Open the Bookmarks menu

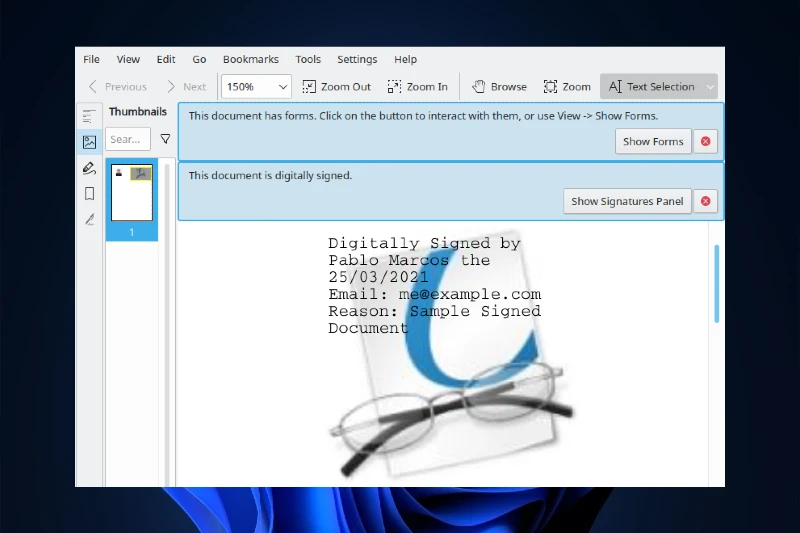coord(250,60)
